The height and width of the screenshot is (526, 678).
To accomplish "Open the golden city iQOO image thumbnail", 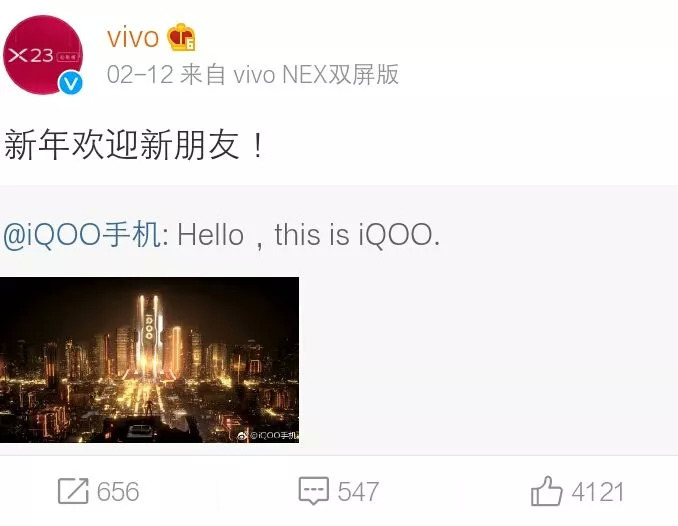I will (149, 360).
